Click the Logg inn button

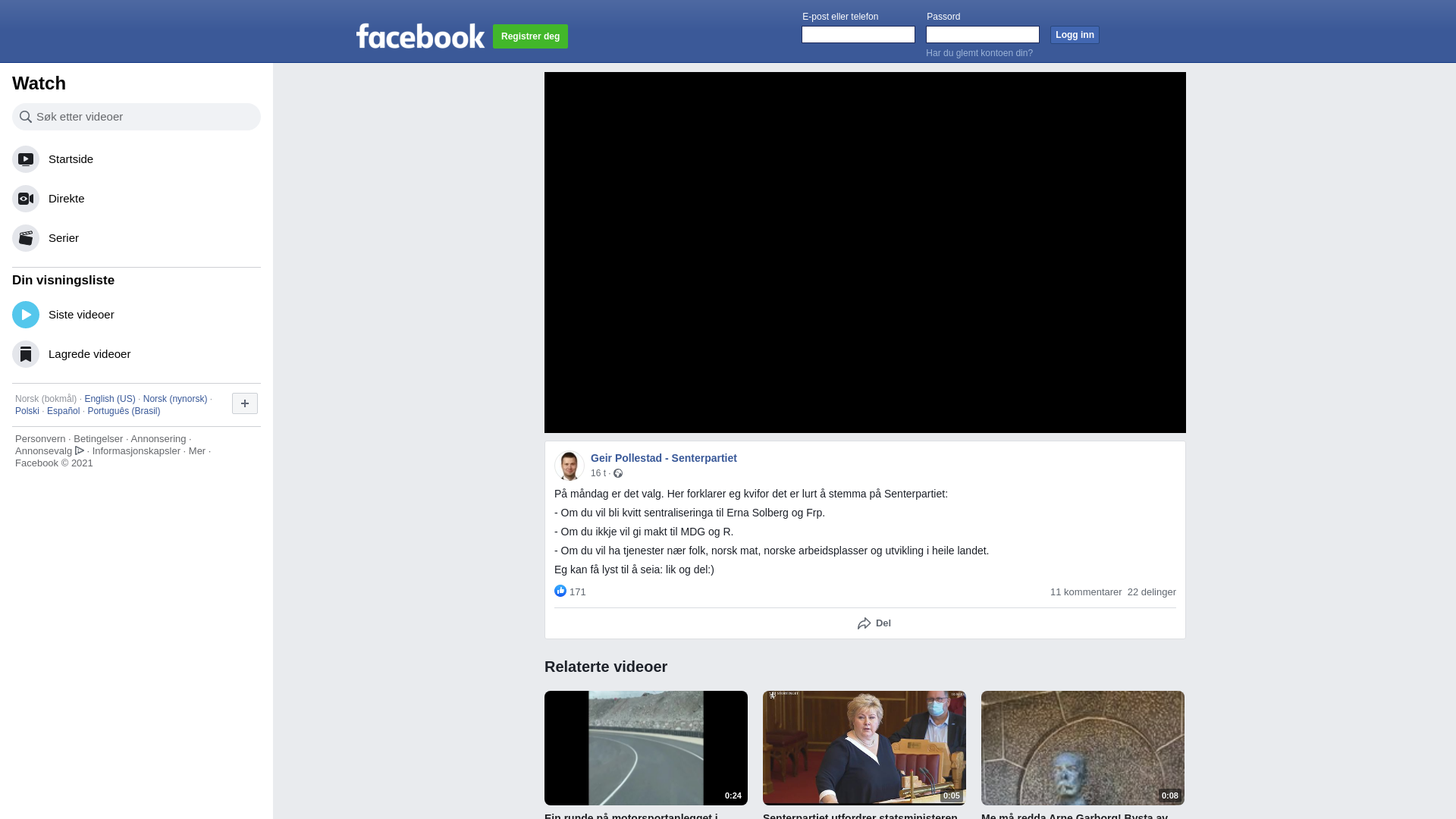coord(1075,35)
